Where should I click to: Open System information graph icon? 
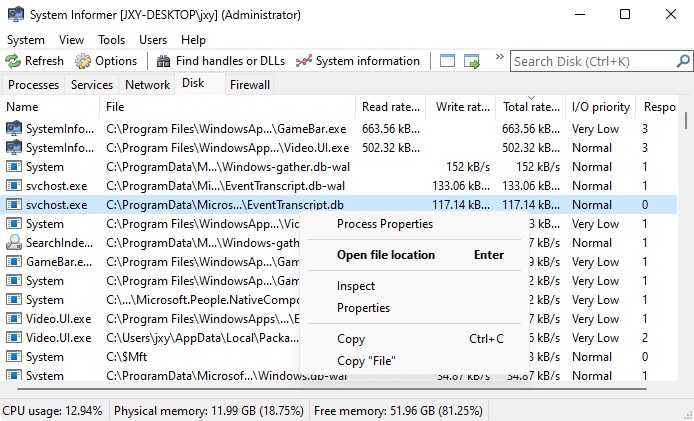coord(304,61)
